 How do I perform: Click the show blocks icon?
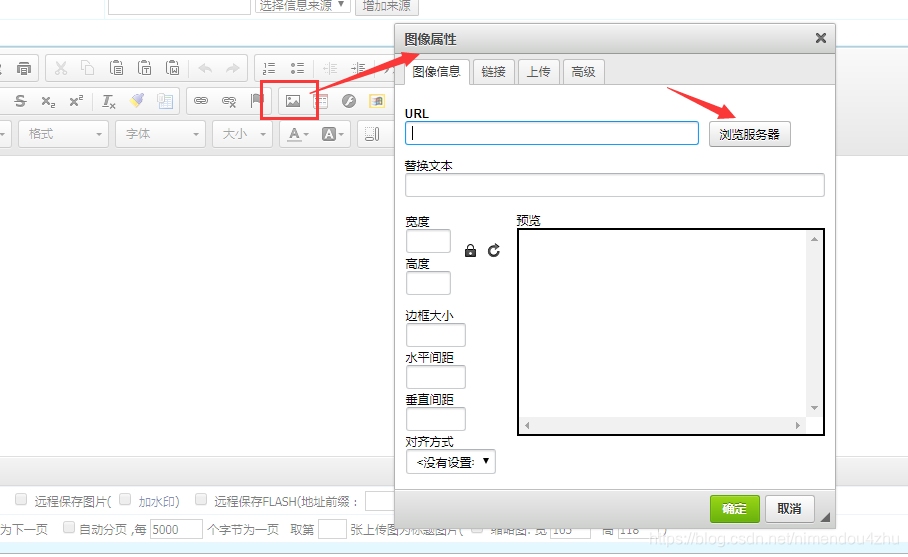[x=372, y=134]
